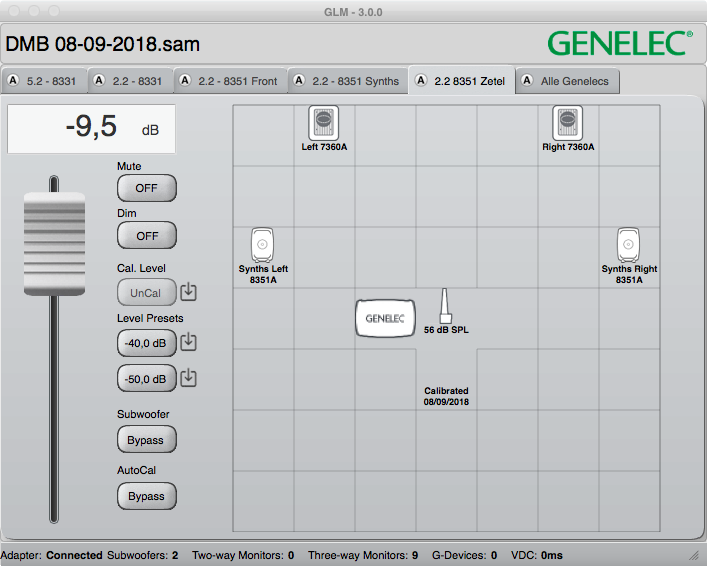Switch to the 2.2 - 8331 group tab
Viewport: 707px width, 566px height.
tap(130, 81)
